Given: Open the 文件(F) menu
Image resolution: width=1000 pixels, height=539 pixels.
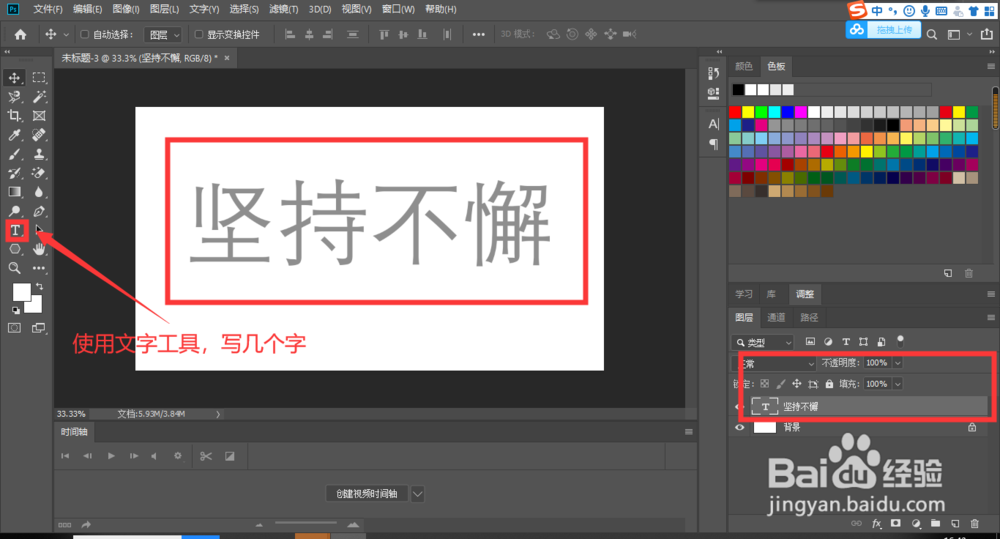Looking at the screenshot, I should (x=48, y=9).
